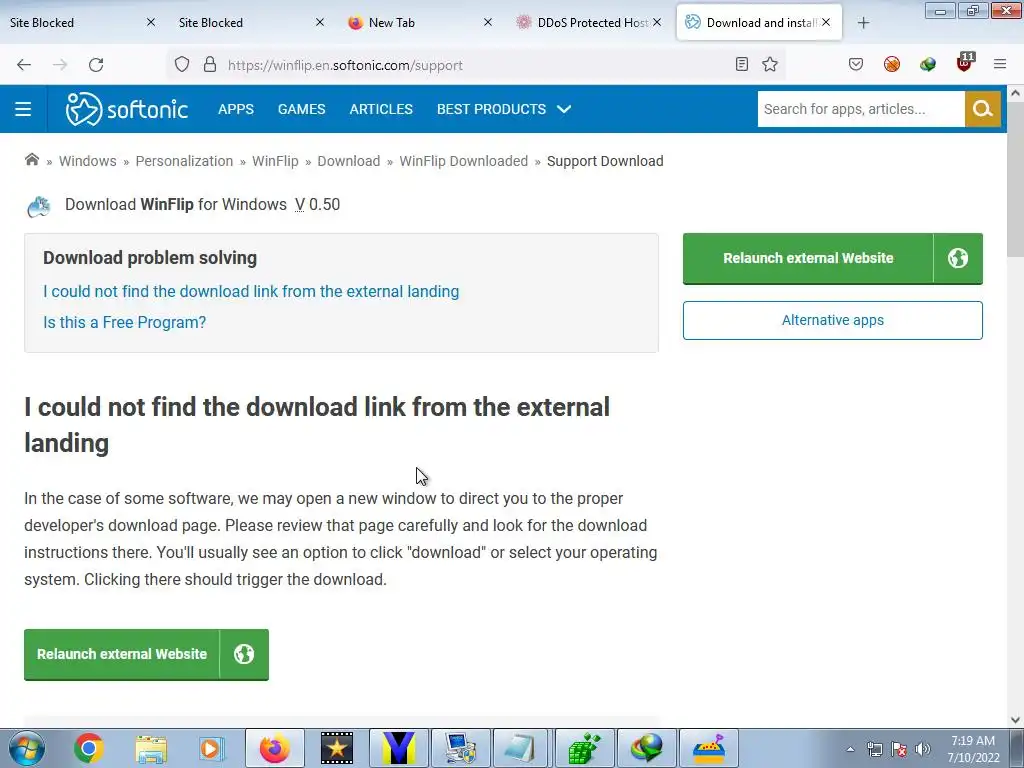This screenshot has height=768, width=1024.
Task: Open the ARTICLES menu item
Action: pos(381,109)
